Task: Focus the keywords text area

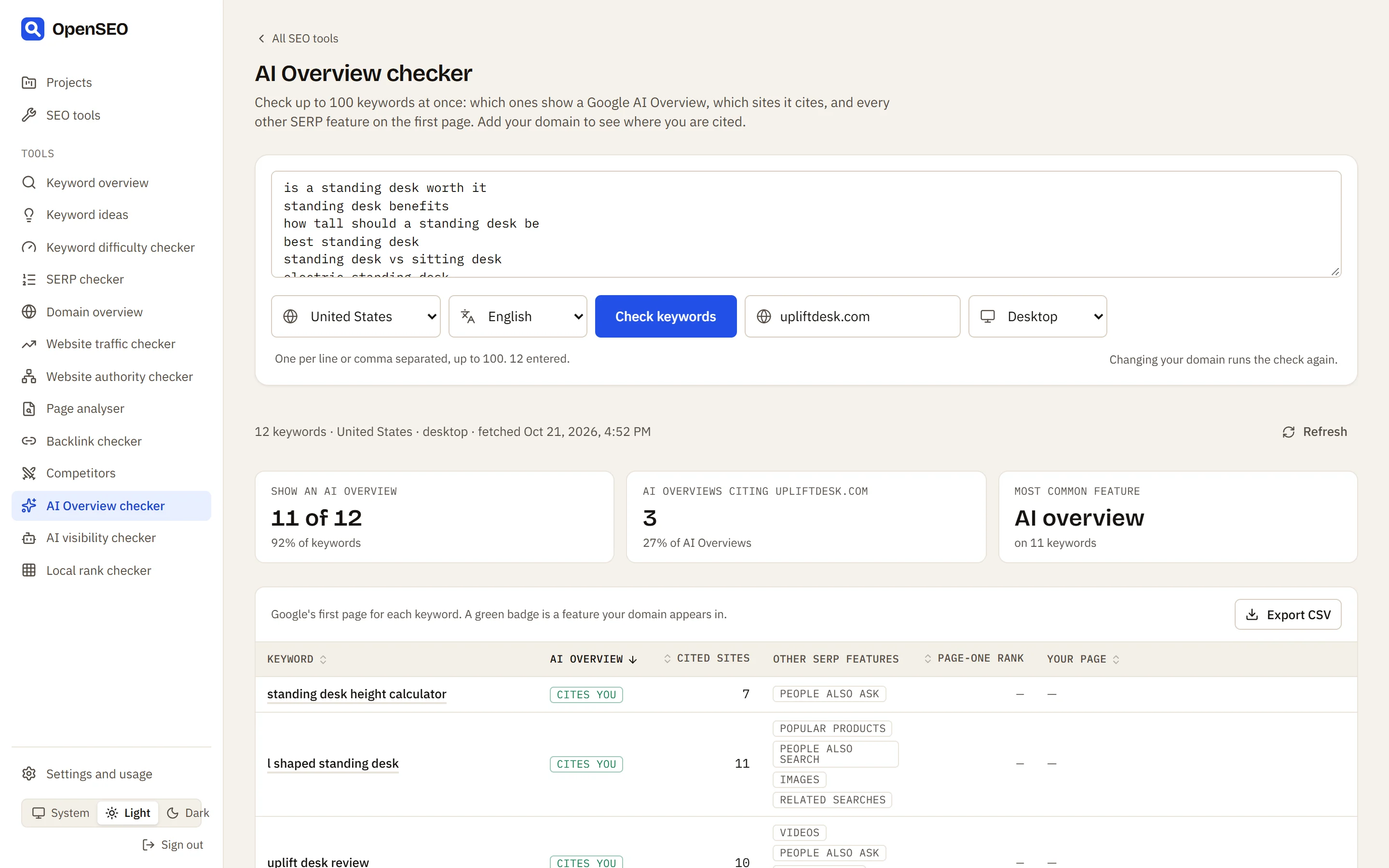Action: (806, 224)
